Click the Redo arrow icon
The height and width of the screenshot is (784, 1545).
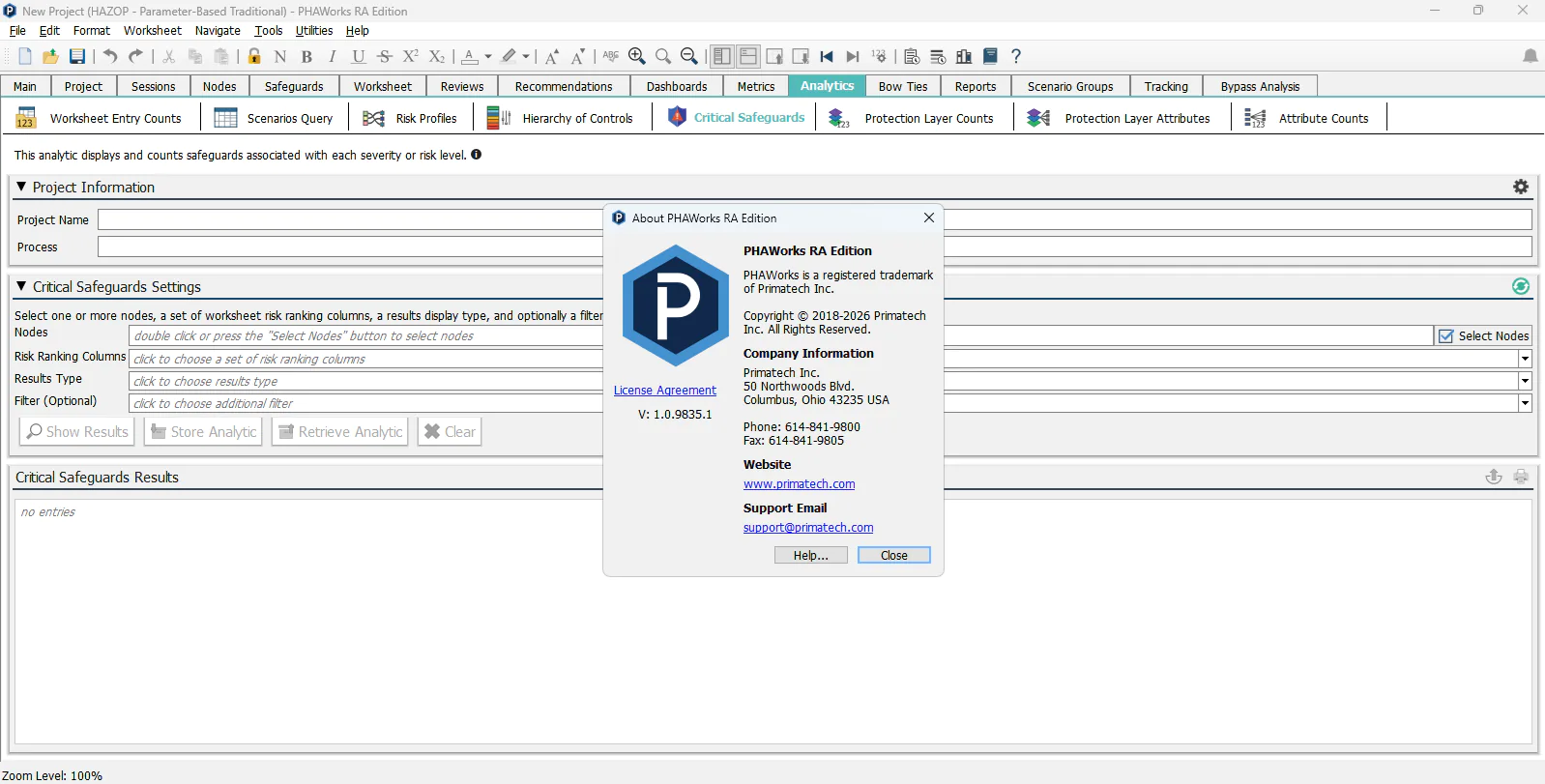(x=136, y=56)
